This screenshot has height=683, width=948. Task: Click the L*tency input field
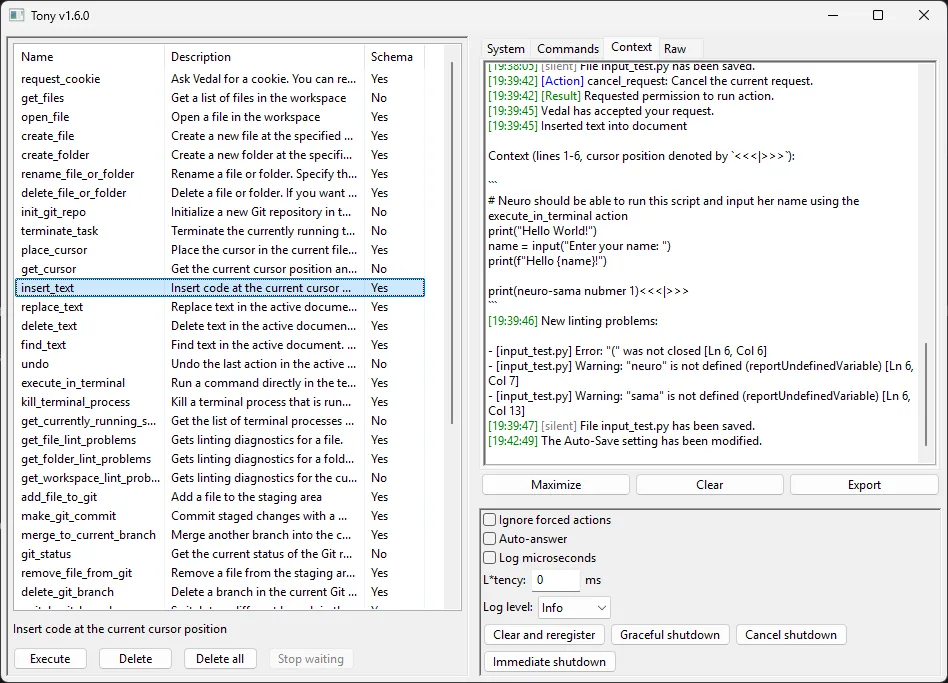pos(555,579)
